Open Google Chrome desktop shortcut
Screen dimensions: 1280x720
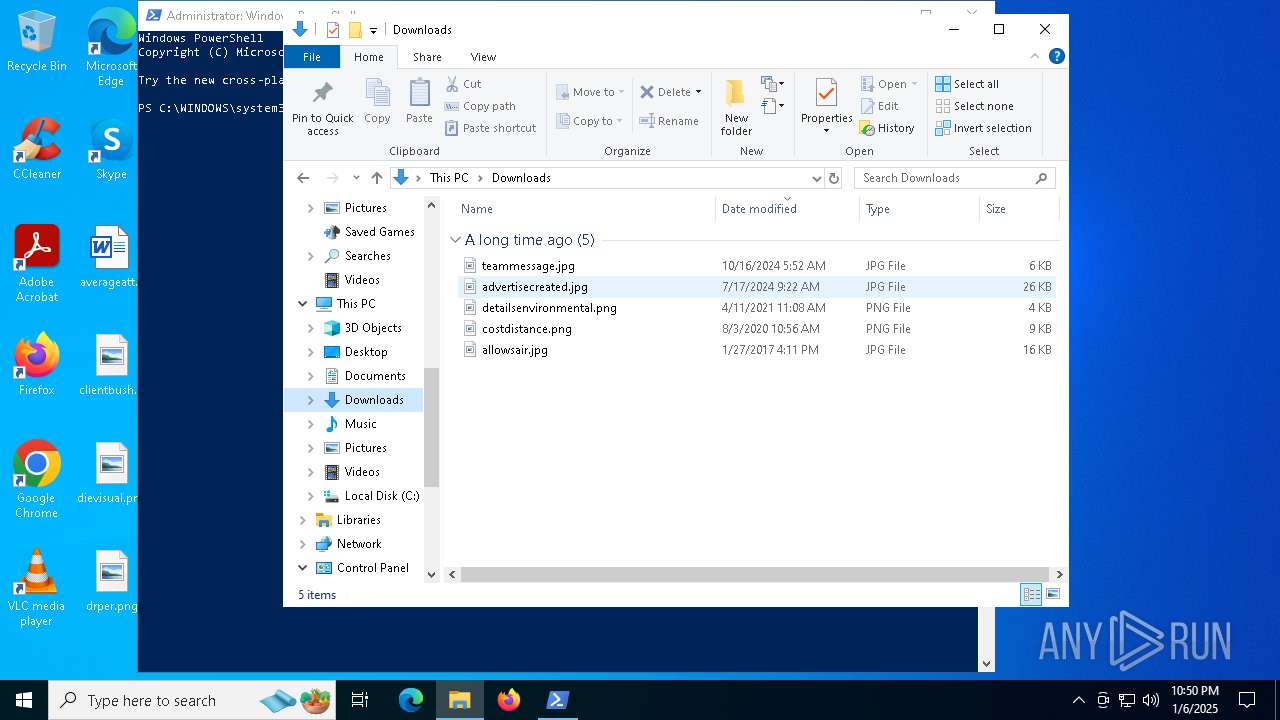point(37,480)
